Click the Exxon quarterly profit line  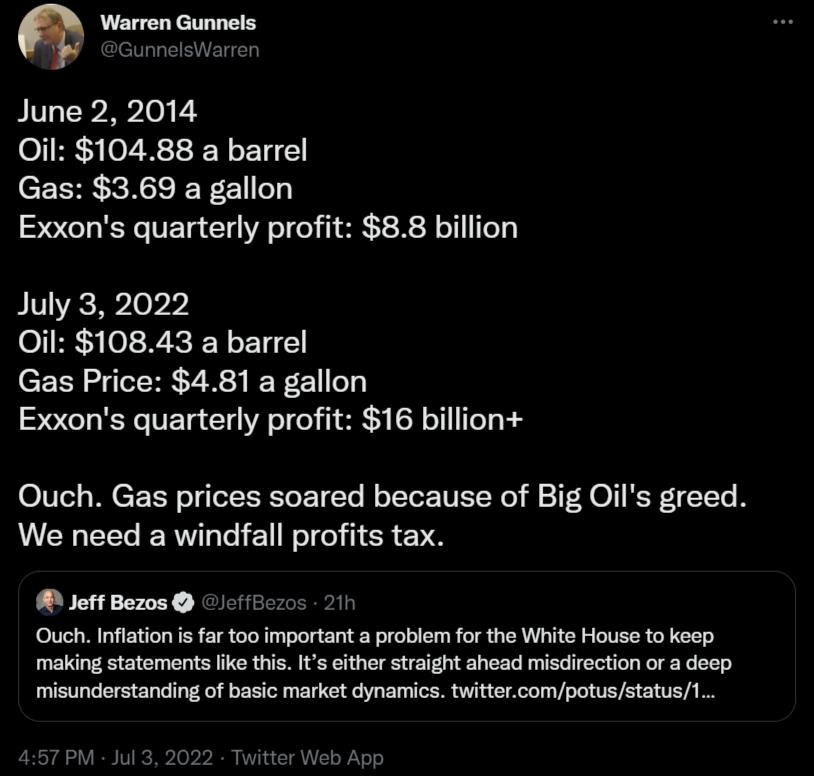[270, 227]
